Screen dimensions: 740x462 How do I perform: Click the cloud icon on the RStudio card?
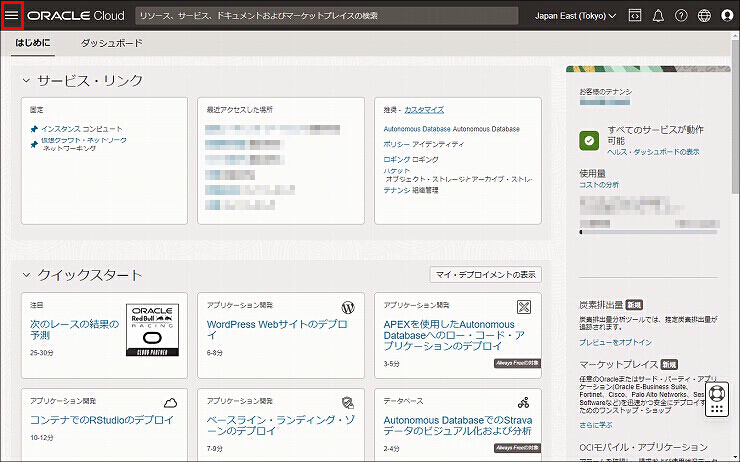click(170, 403)
